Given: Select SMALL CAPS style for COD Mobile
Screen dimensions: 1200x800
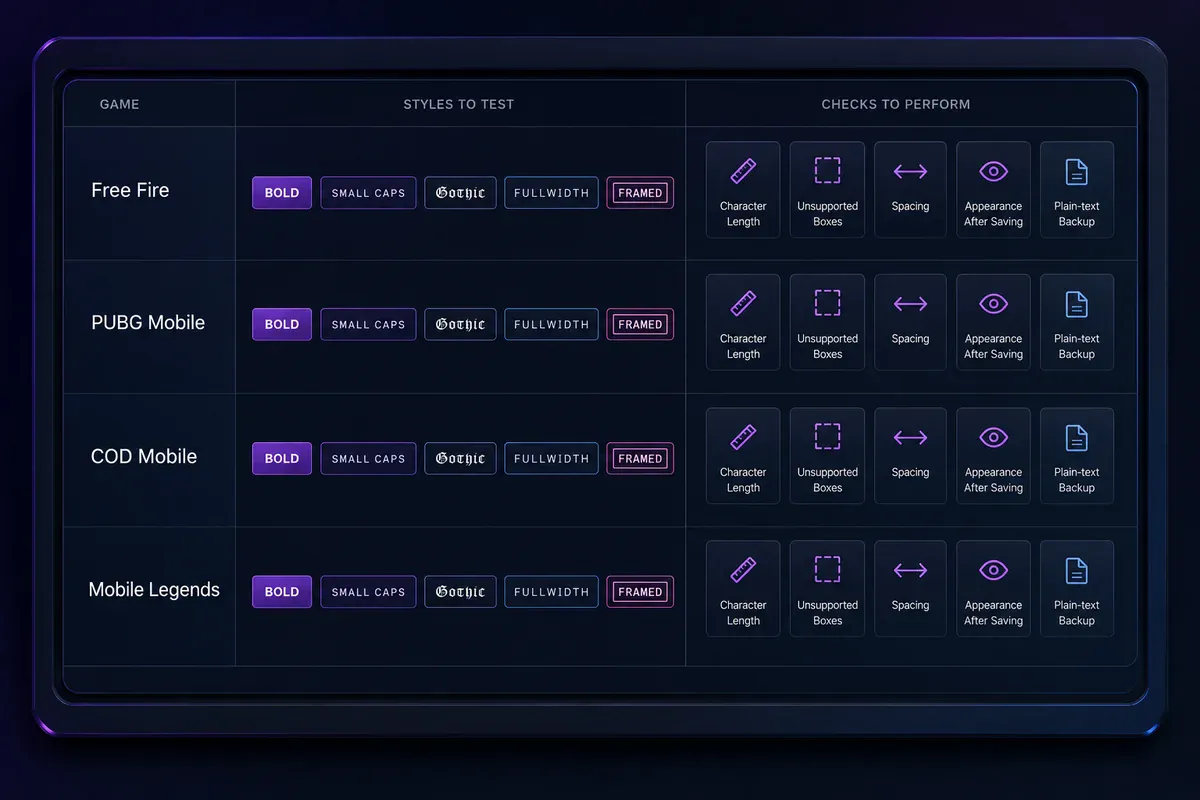Looking at the screenshot, I should pyautogui.click(x=368, y=458).
